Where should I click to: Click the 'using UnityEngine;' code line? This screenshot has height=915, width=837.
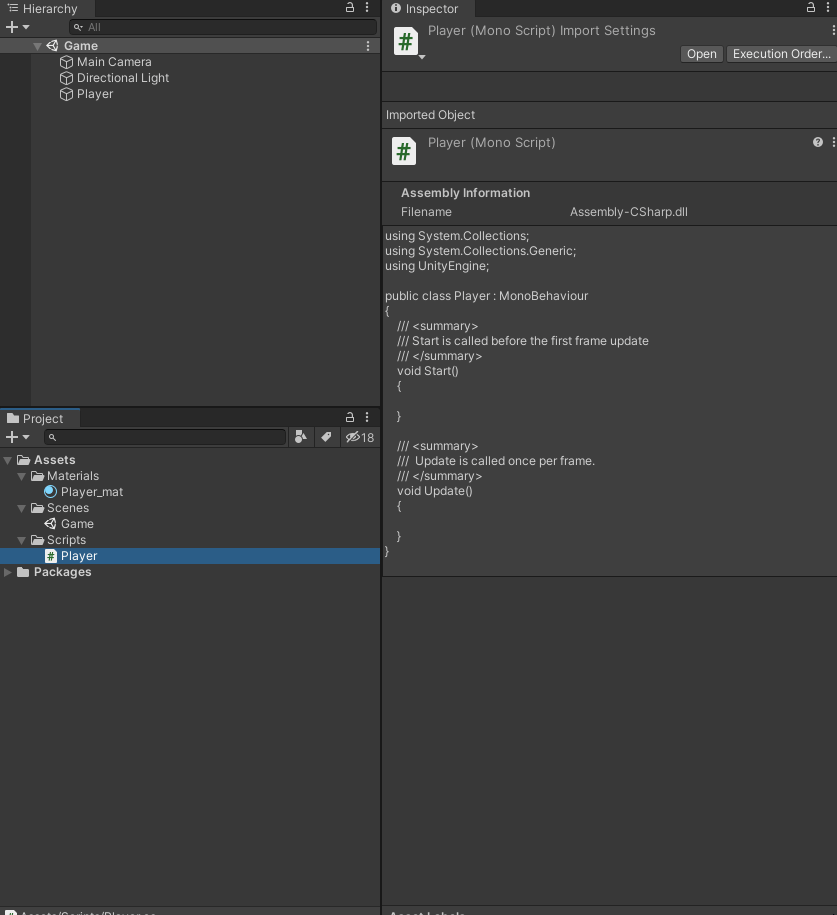[x=437, y=266]
